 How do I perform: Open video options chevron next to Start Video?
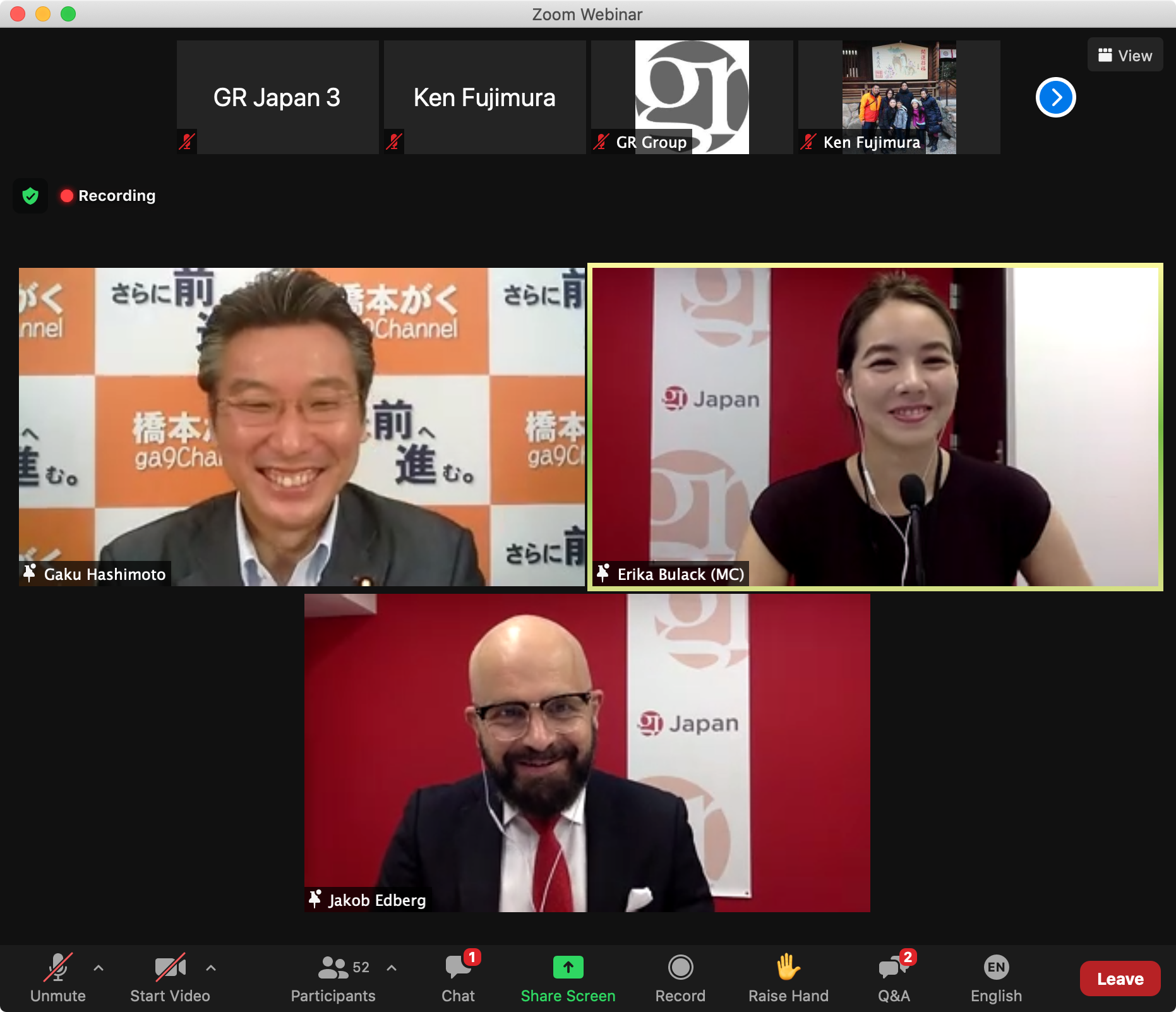coord(211,968)
